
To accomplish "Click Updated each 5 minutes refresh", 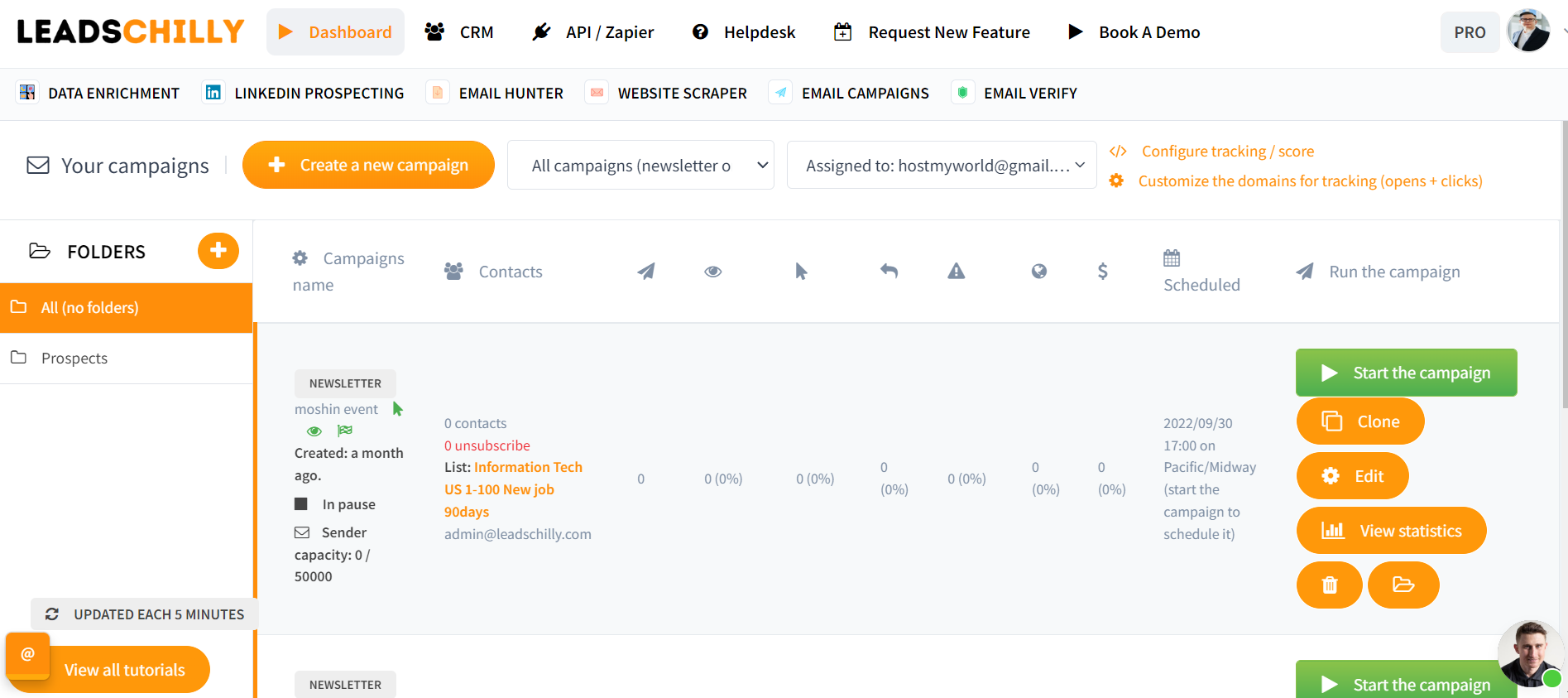I will (144, 614).
